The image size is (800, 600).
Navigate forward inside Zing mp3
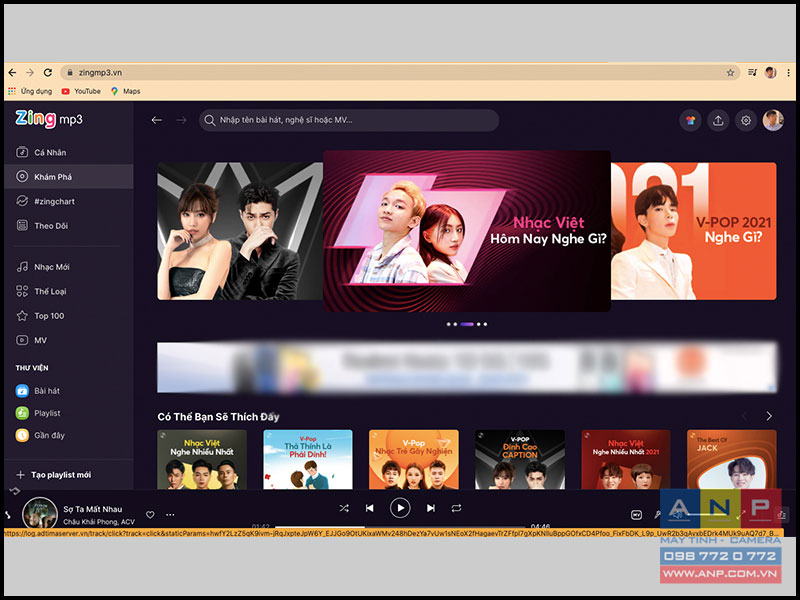181,120
